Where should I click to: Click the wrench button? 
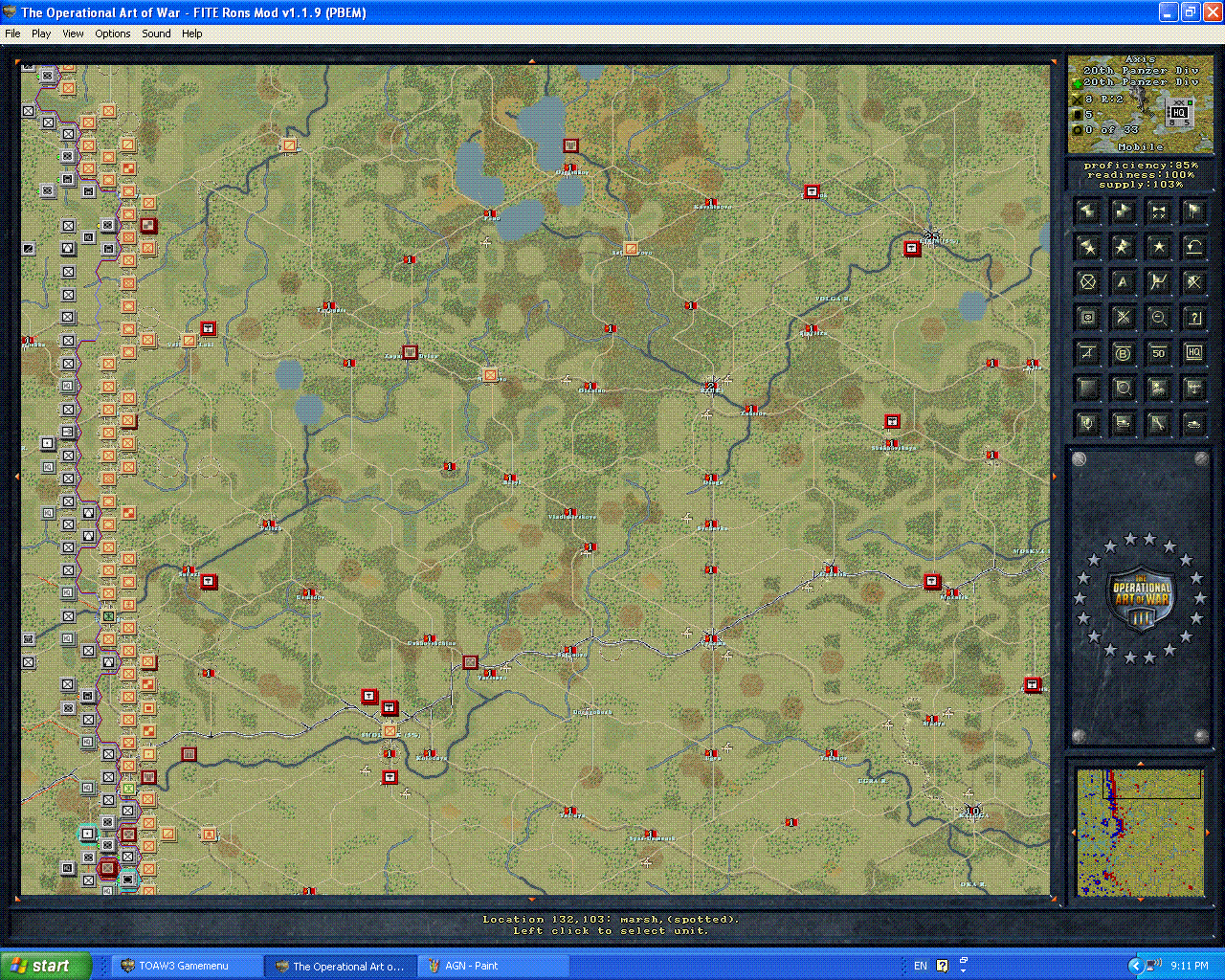(x=1158, y=424)
